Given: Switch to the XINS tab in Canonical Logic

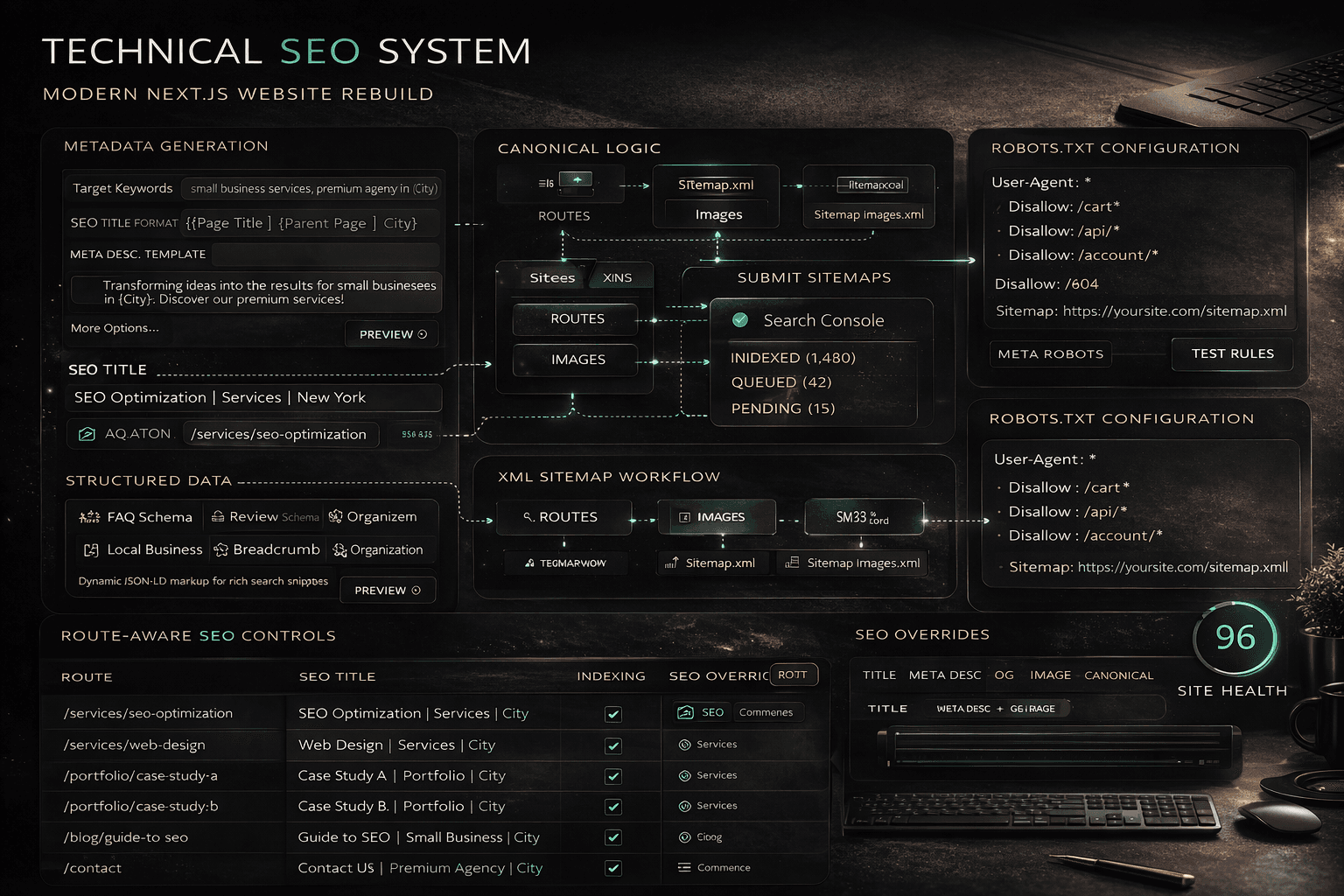Looking at the screenshot, I should pyautogui.click(x=619, y=276).
